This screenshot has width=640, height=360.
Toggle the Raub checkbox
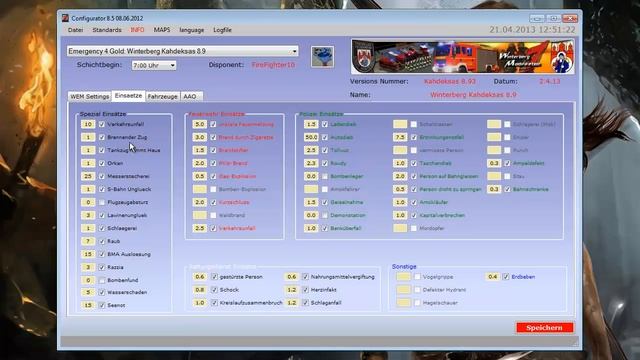pos(102,241)
